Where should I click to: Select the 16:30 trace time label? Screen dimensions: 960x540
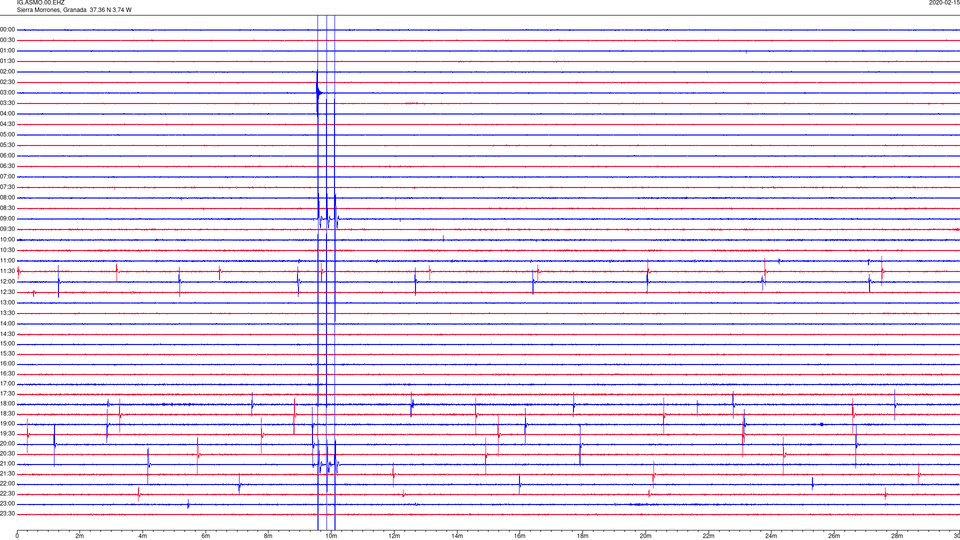(7, 373)
